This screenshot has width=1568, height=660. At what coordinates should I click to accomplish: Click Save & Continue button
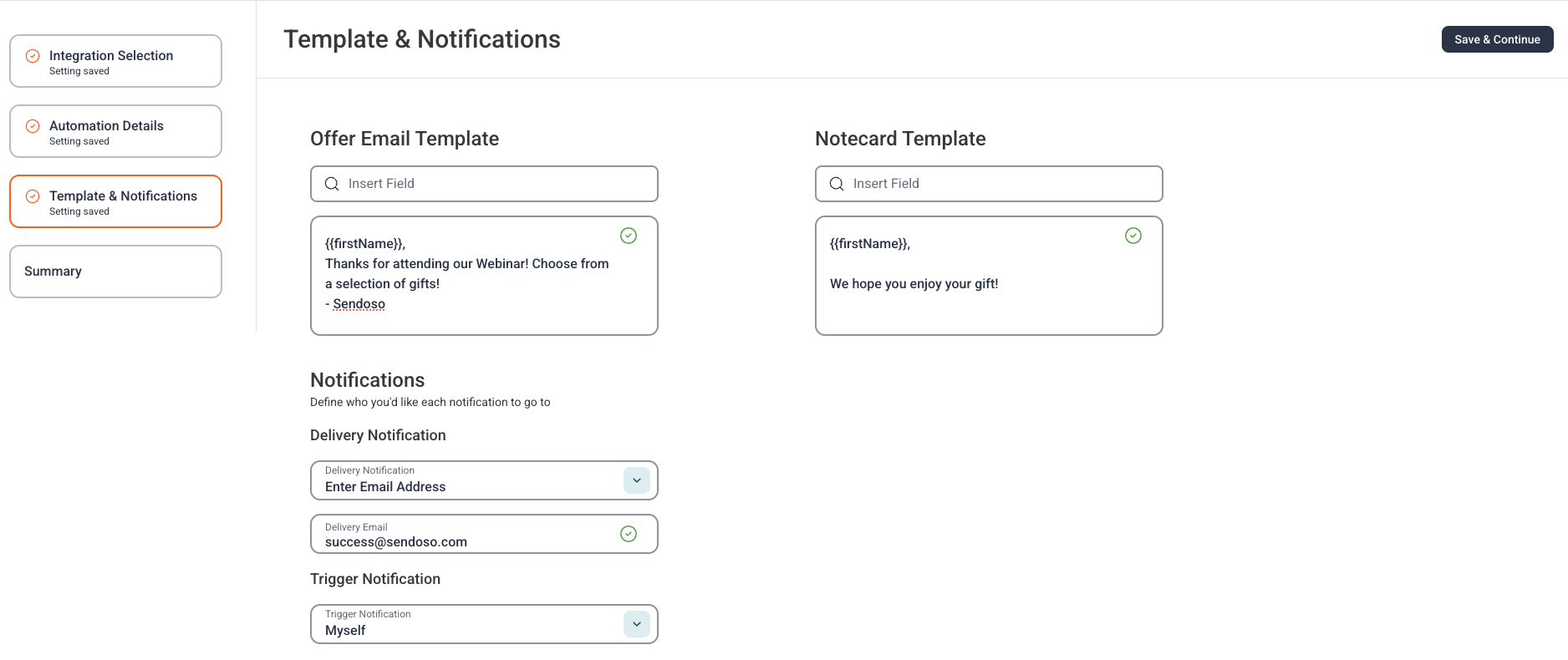[x=1497, y=39]
